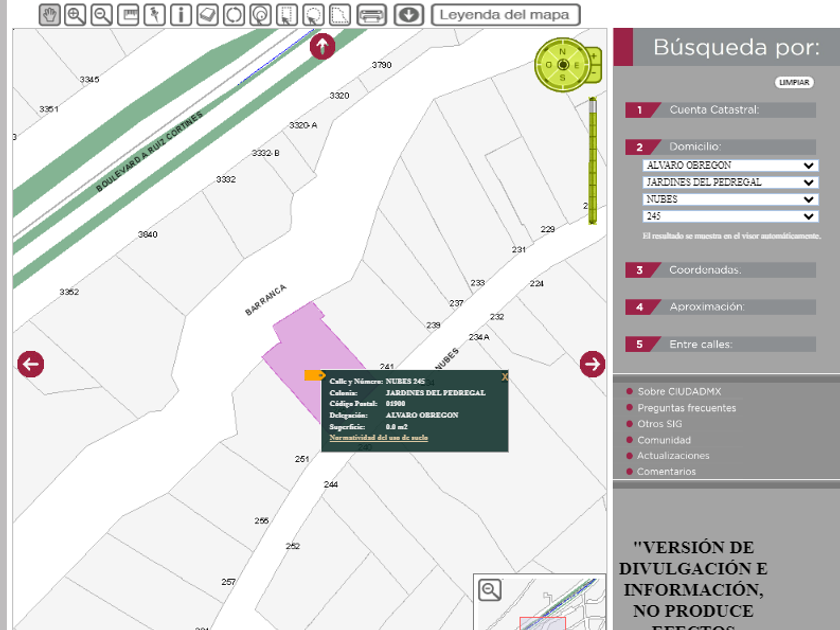The height and width of the screenshot is (630, 840).
Task: Expand the NUBES street dropdown
Action: pyautogui.click(x=730, y=200)
